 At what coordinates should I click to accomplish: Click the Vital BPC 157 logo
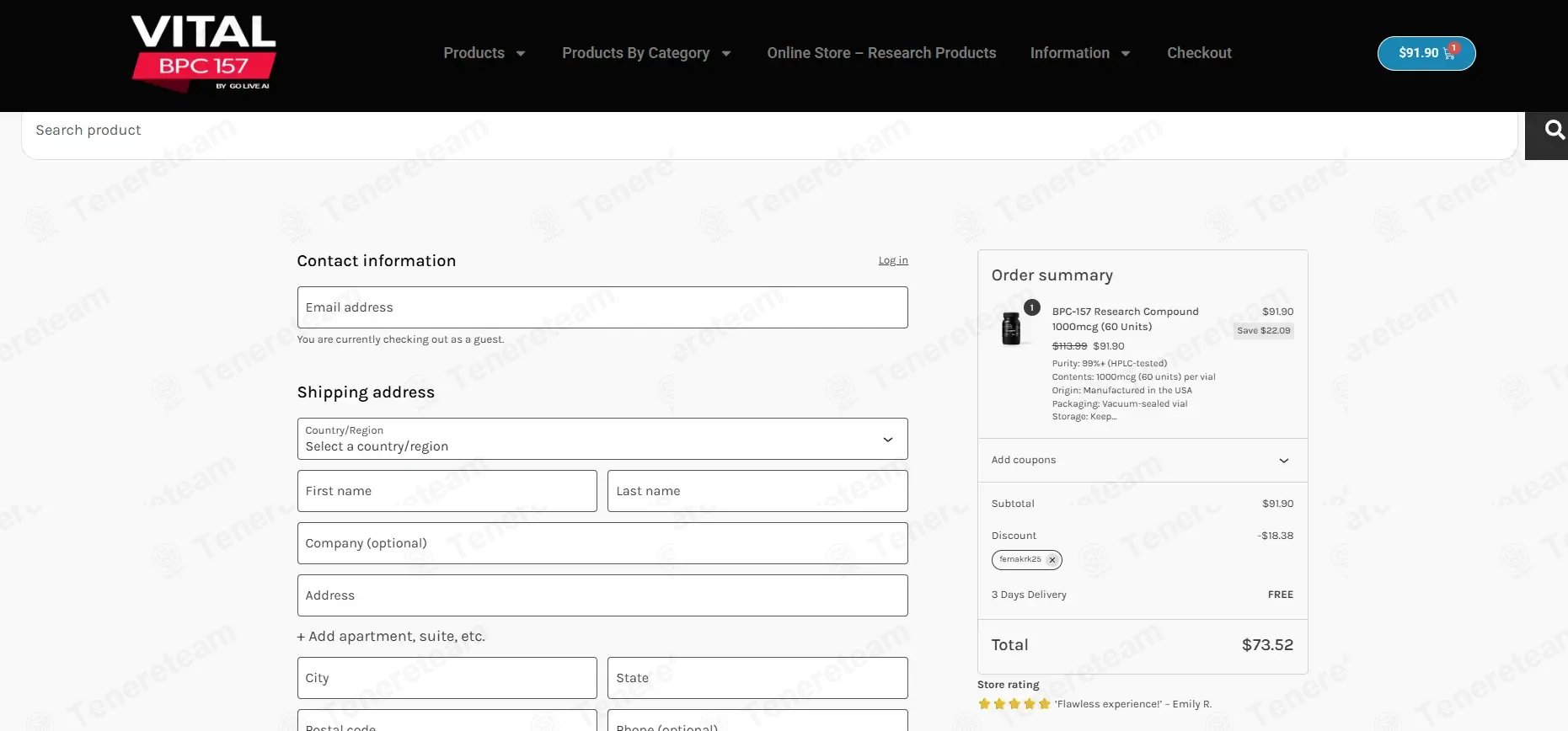click(x=203, y=53)
